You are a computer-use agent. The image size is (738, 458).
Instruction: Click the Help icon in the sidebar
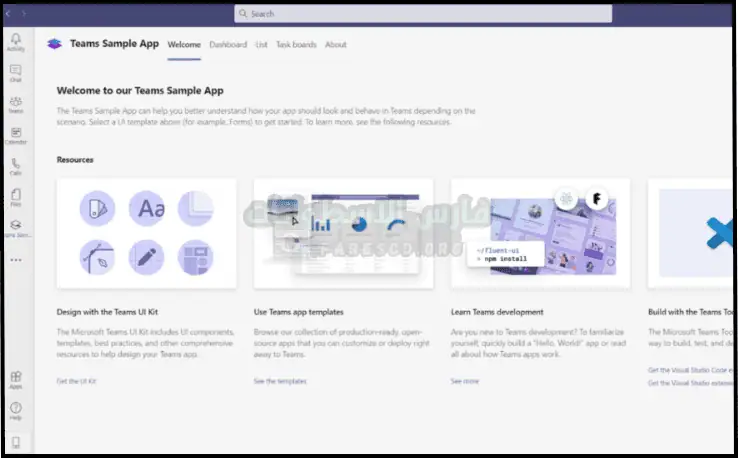pos(15,410)
